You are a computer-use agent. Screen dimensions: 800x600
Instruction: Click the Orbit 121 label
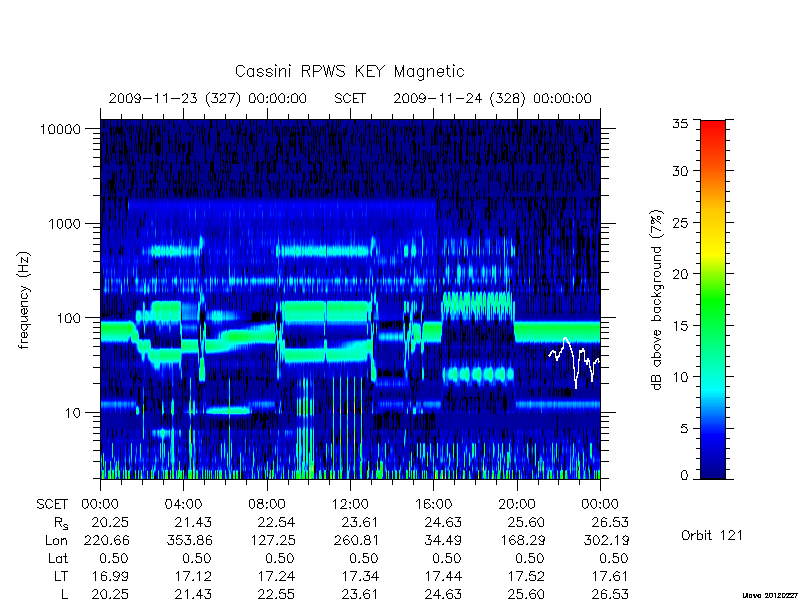tap(712, 535)
